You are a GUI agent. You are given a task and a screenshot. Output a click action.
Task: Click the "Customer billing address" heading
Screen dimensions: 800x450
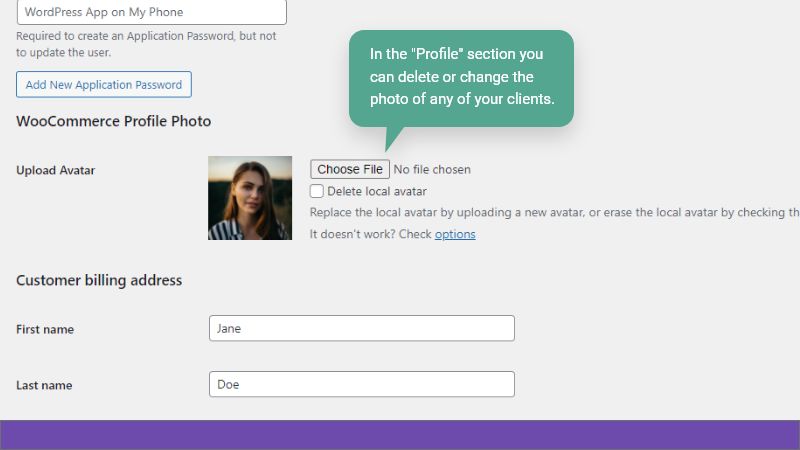point(99,281)
